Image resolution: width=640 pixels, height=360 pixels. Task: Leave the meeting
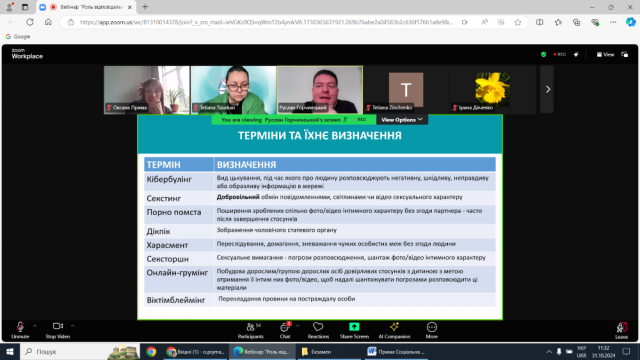(x=621, y=331)
